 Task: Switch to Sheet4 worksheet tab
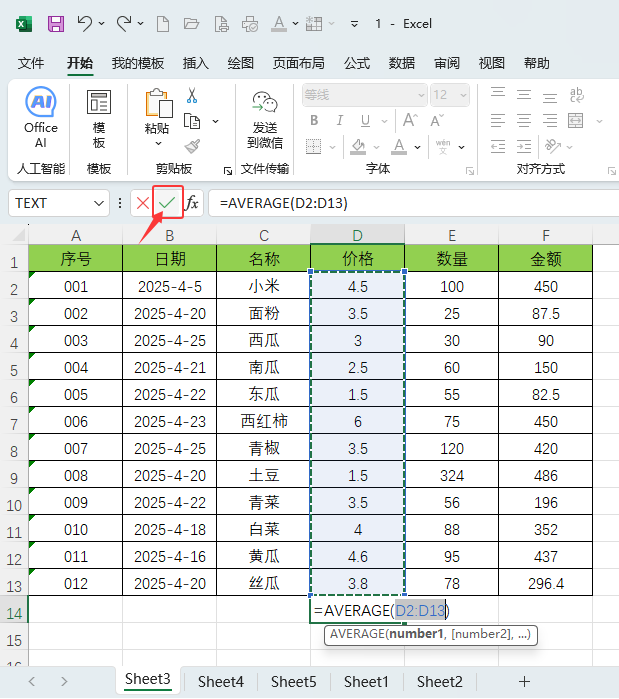[221, 682]
